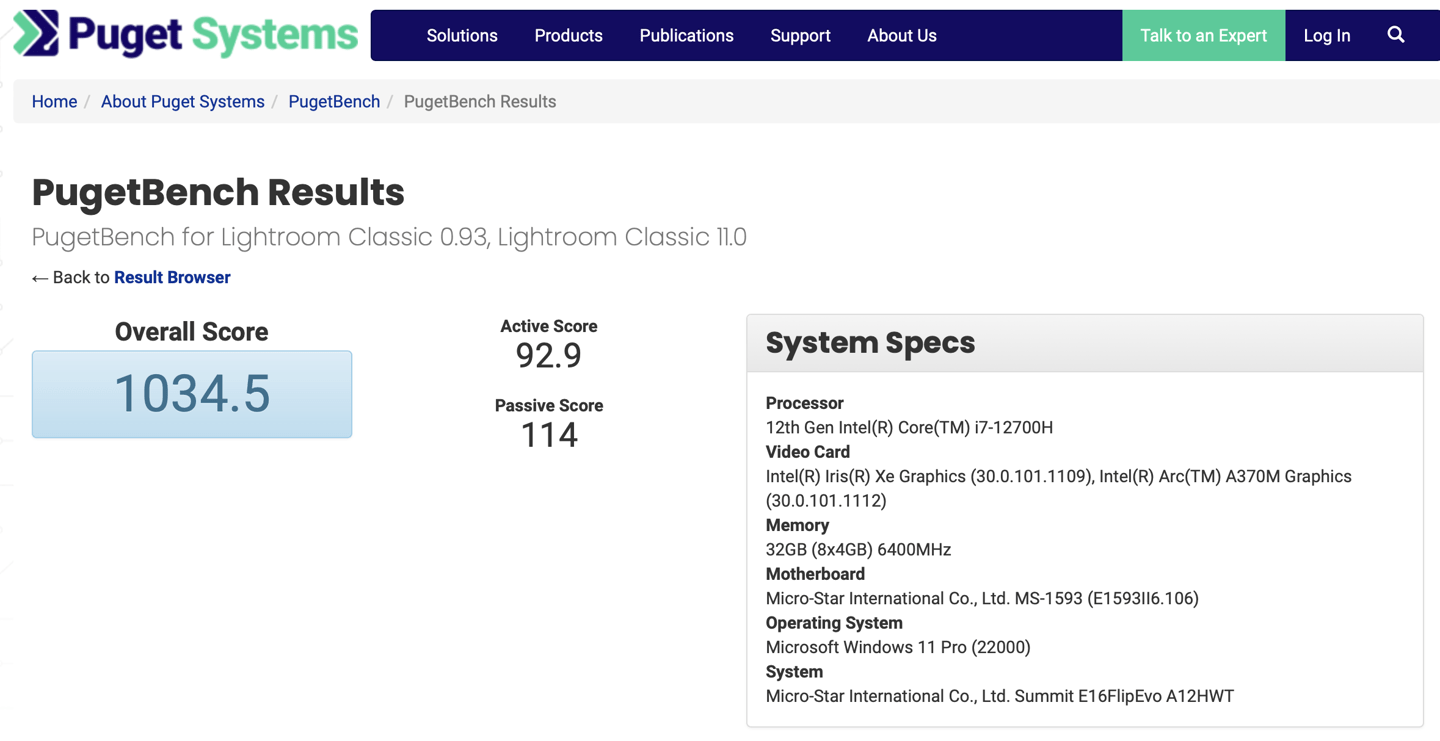
Task: Click the Puget Systems logo
Action: [185, 35]
